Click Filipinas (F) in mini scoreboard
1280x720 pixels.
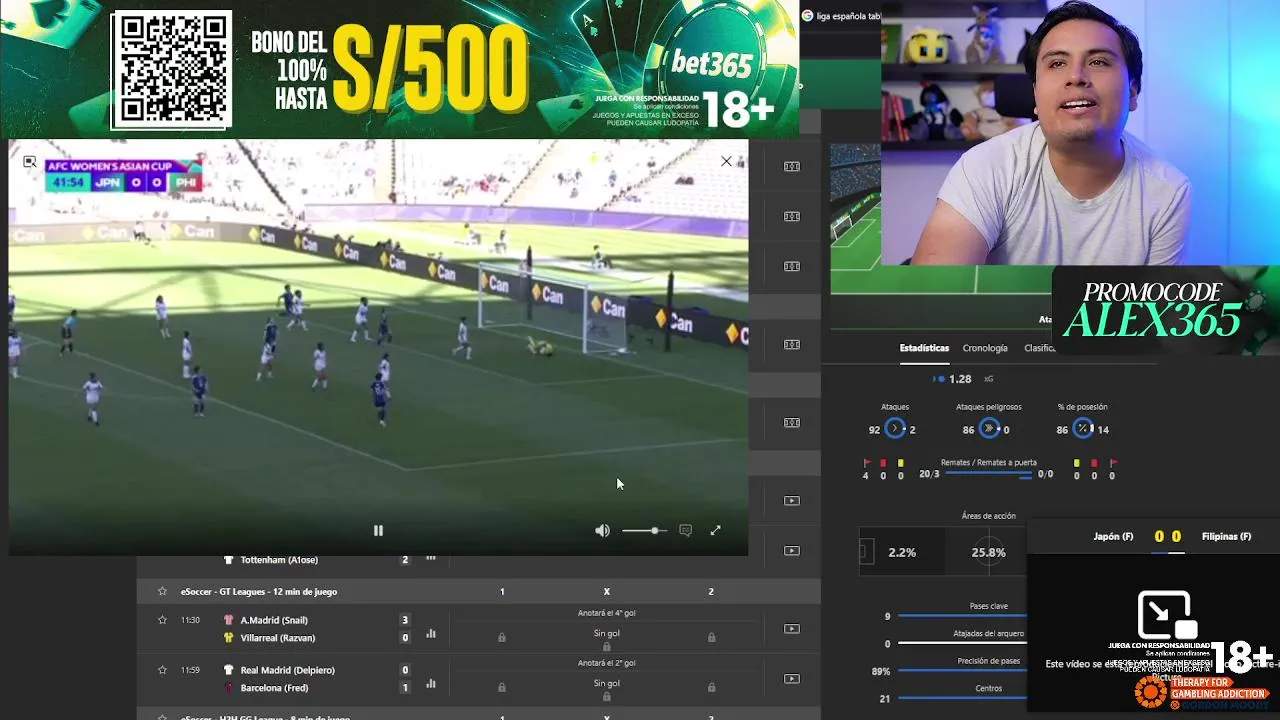pos(1226,537)
